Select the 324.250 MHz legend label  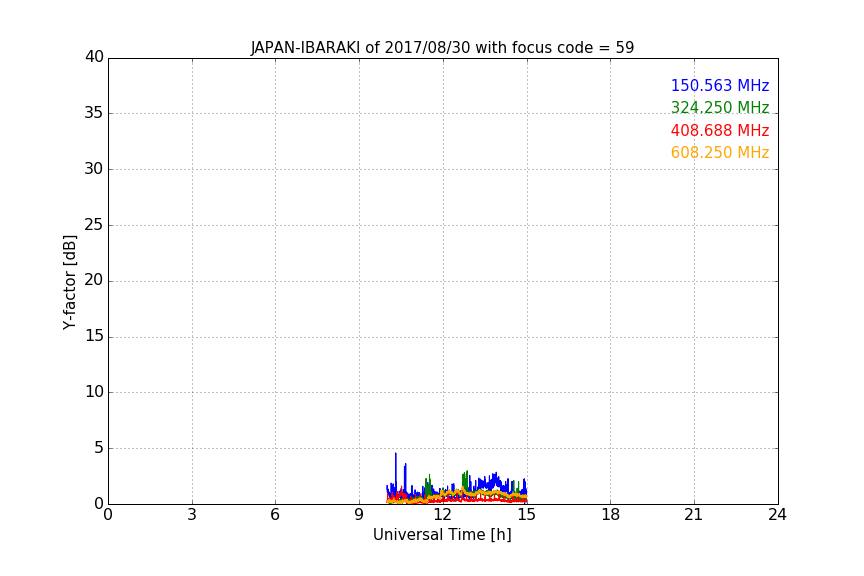pos(720,107)
